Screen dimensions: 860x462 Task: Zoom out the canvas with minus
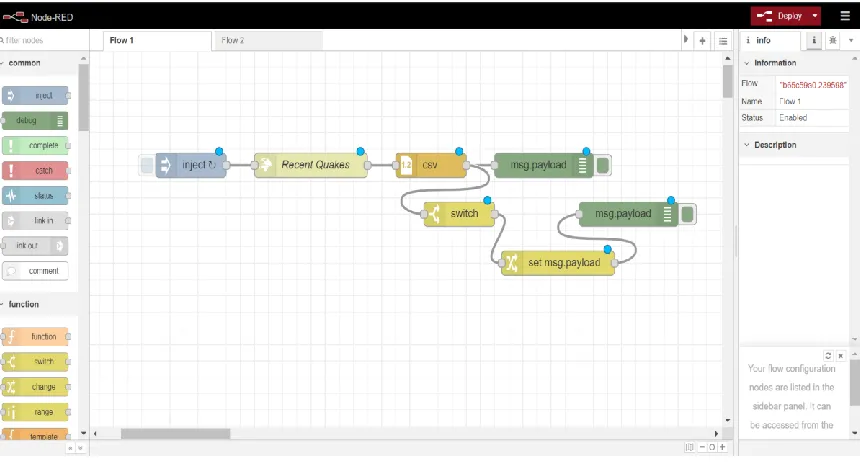click(x=702, y=447)
